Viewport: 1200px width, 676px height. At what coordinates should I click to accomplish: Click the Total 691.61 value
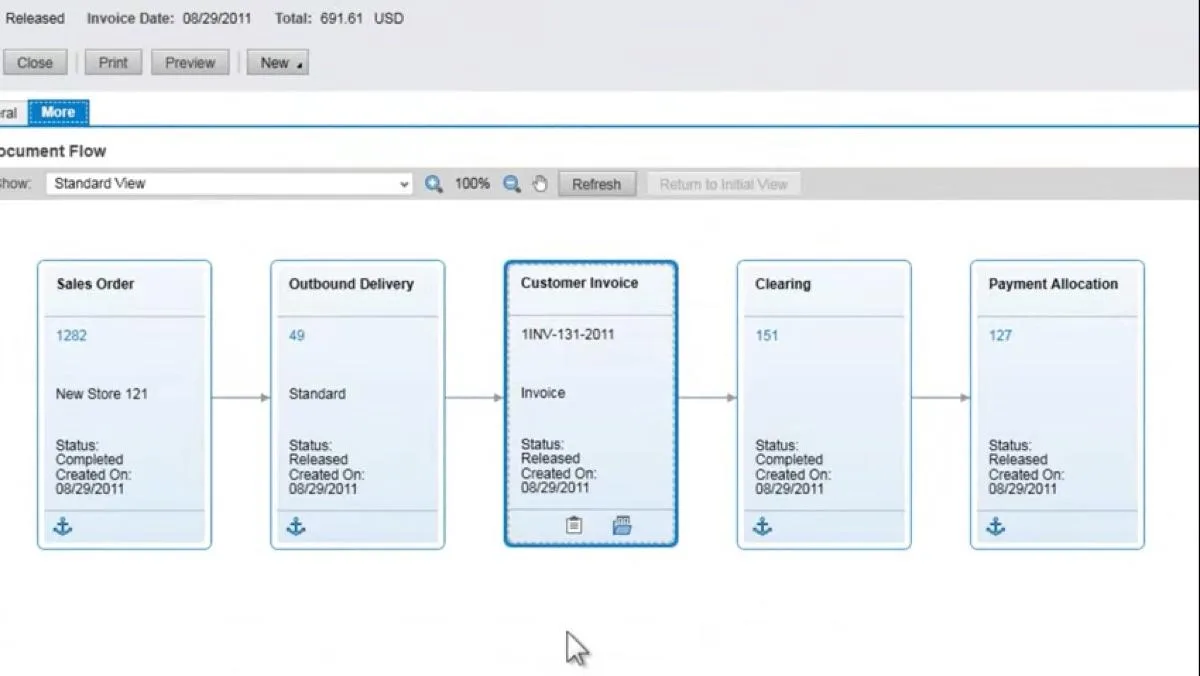tap(341, 18)
